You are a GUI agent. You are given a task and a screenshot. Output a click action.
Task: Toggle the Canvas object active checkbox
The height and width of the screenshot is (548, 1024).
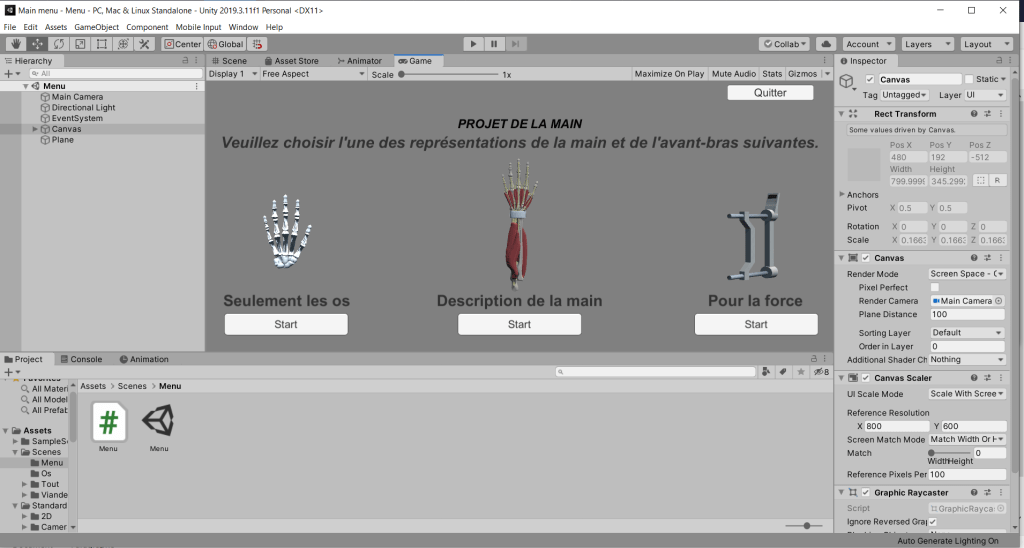click(x=870, y=80)
